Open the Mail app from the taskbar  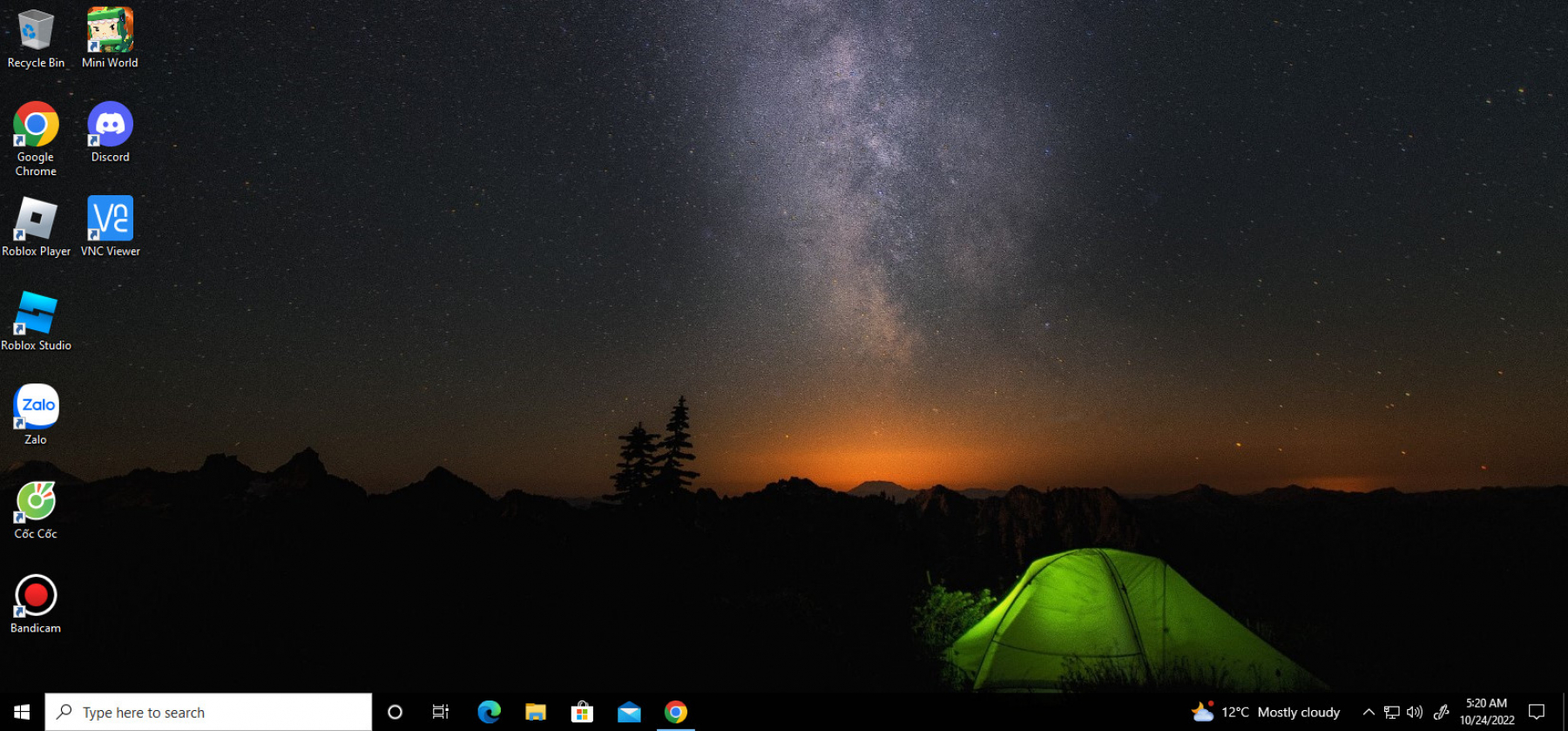click(629, 712)
